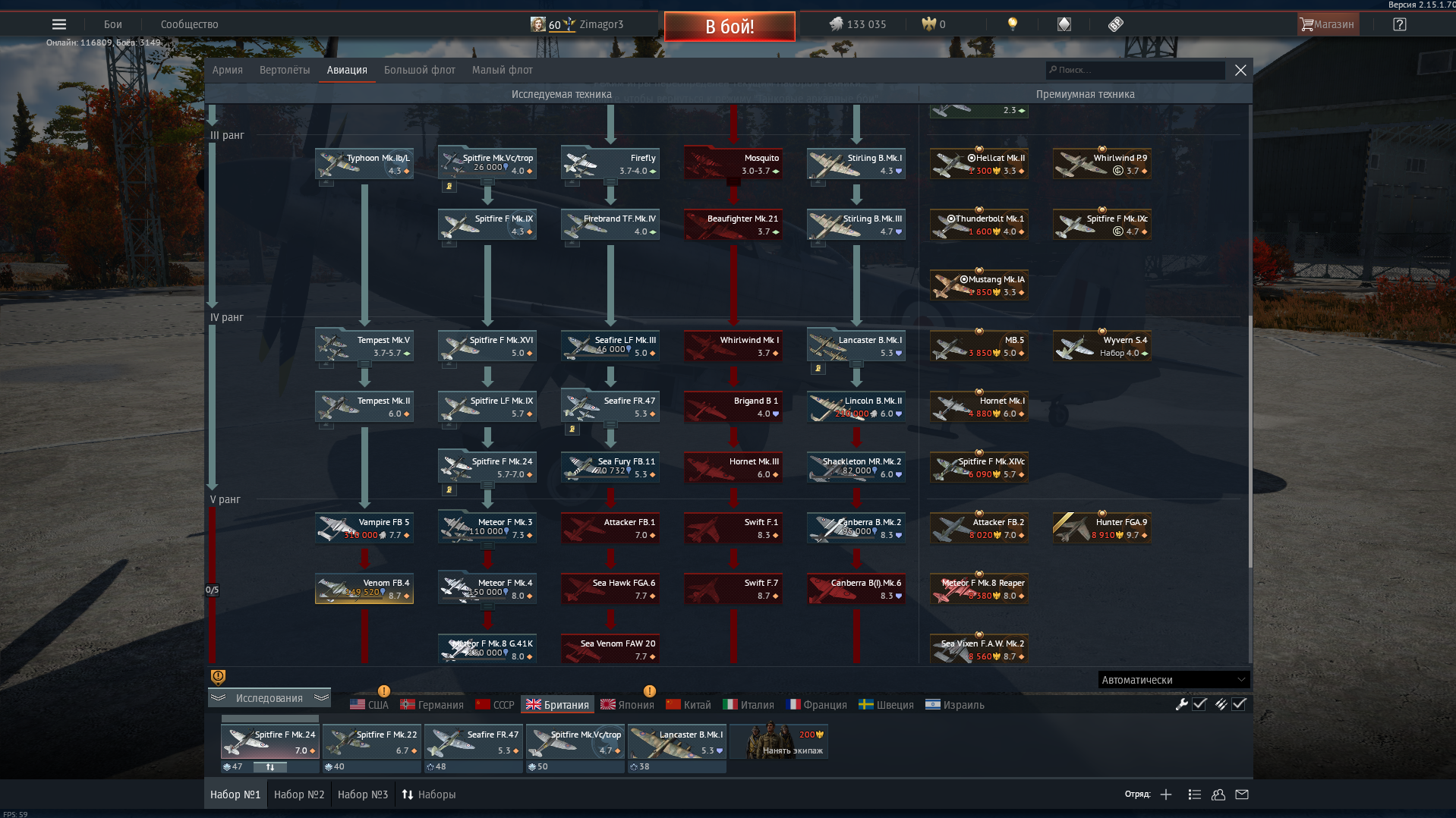1456x818 pixels.
Task: Select the Германия nation
Action: [x=432, y=705]
